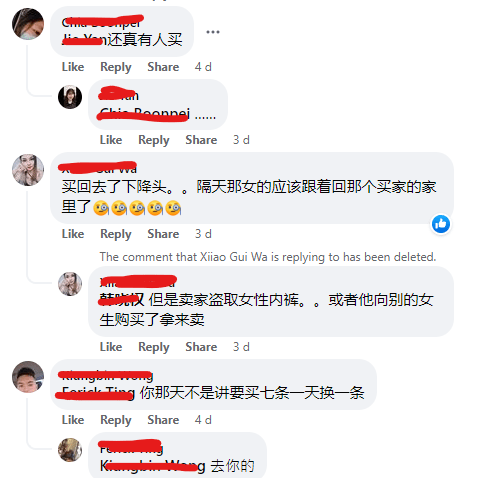Open the three-dots menu on the first comment
The height and width of the screenshot is (478, 489).
click(213, 32)
